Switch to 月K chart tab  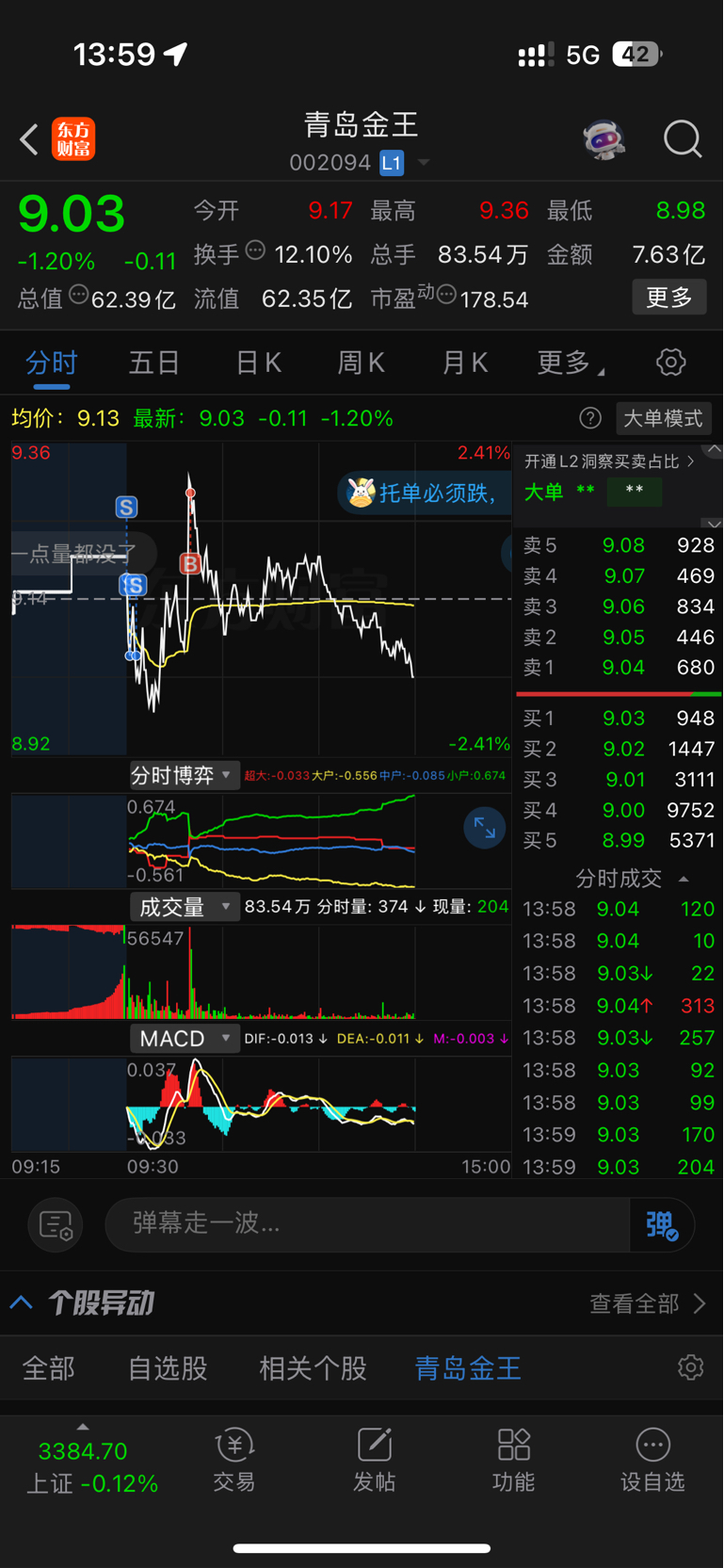(465, 363)
